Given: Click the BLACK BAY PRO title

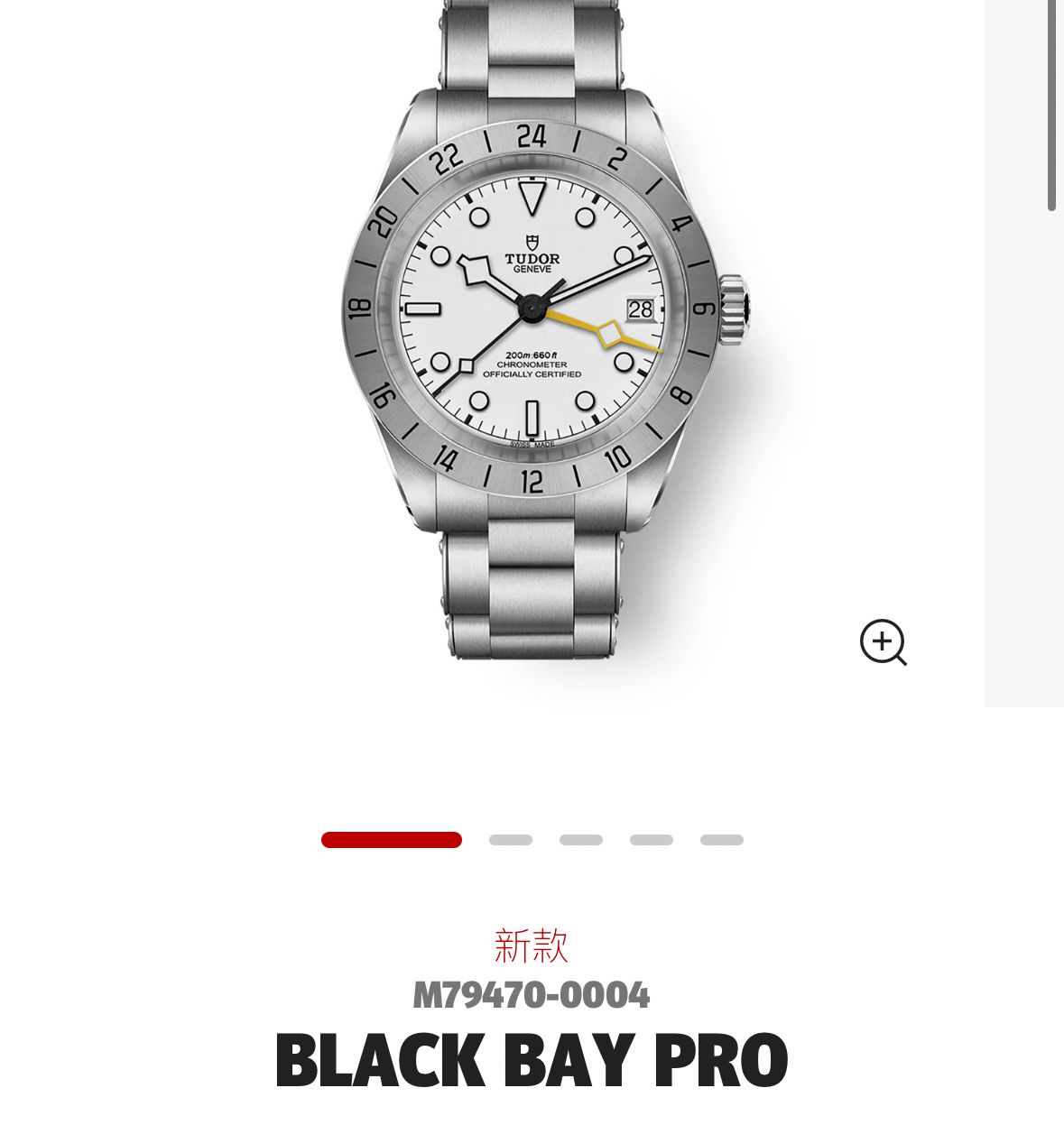Looking at the screenshot, I should click(532, 1060).
